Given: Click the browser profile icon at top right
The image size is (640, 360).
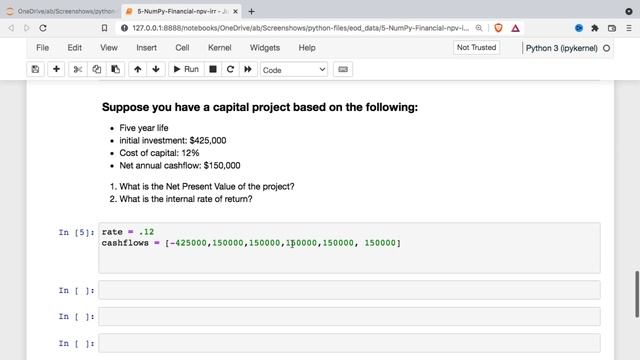Looking at the screenshot, I should click(629, 11).
